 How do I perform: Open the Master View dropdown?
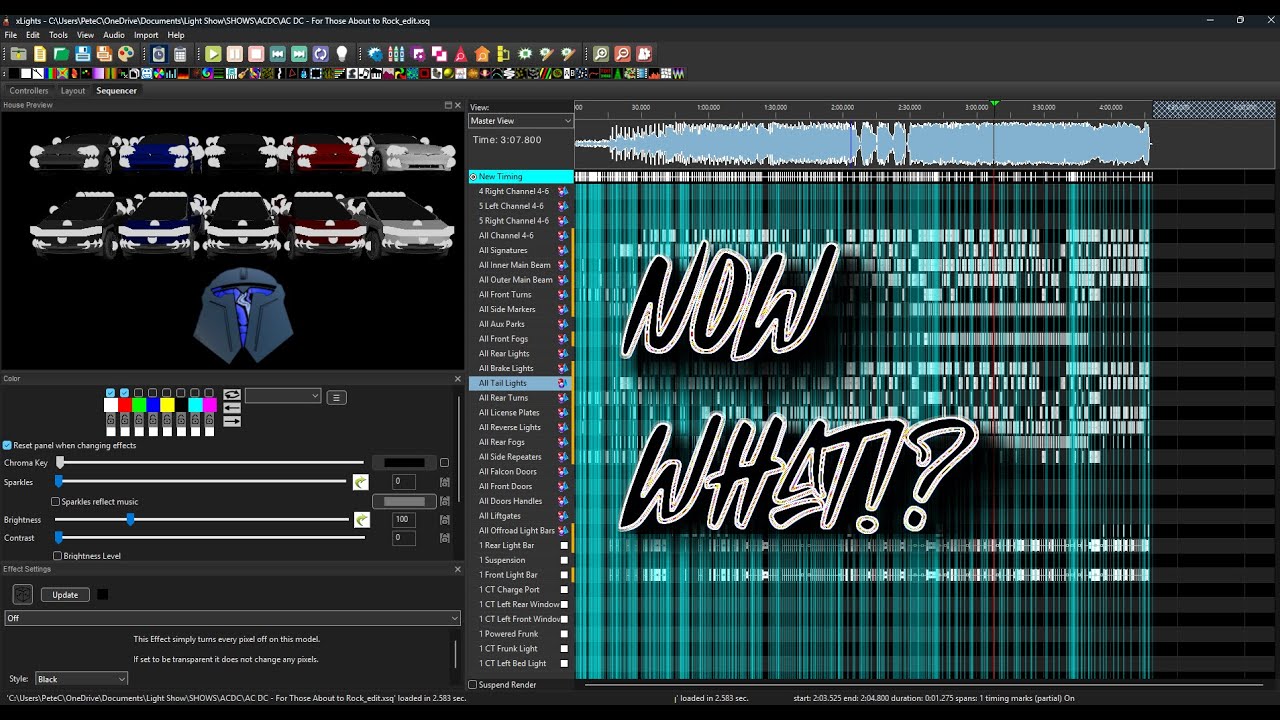coord(520,121)
